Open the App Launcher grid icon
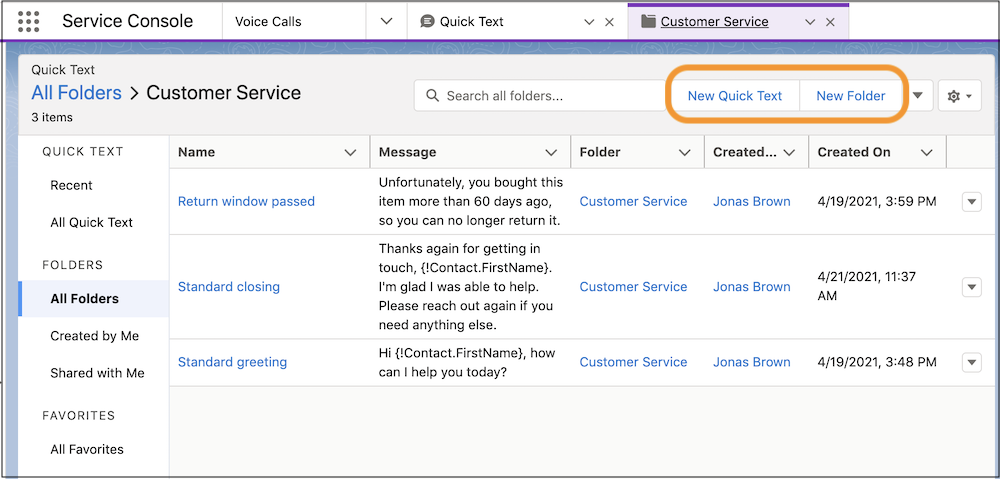Screen dimensions: 1000x479 click(29, 21)
